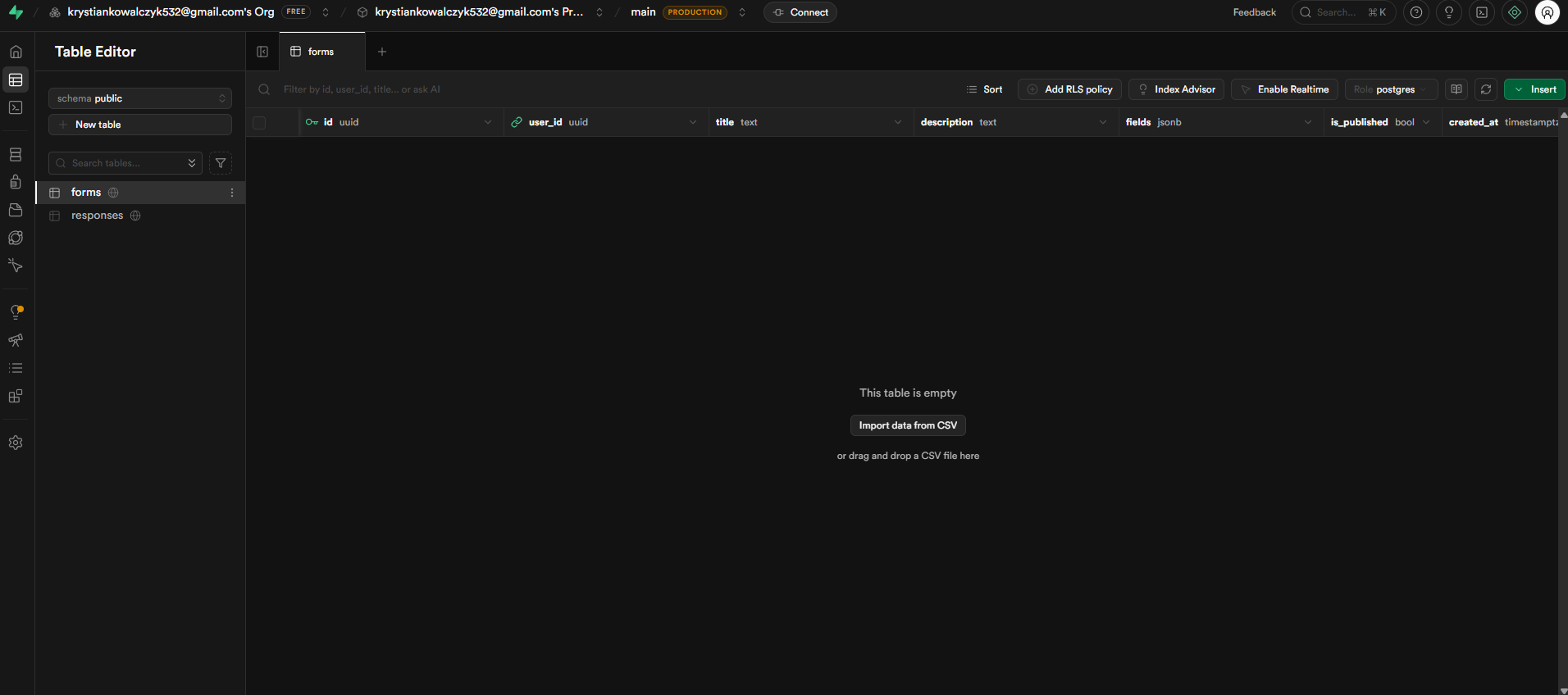
Task: Select the forms tab
Action: [x=321, y=52]
